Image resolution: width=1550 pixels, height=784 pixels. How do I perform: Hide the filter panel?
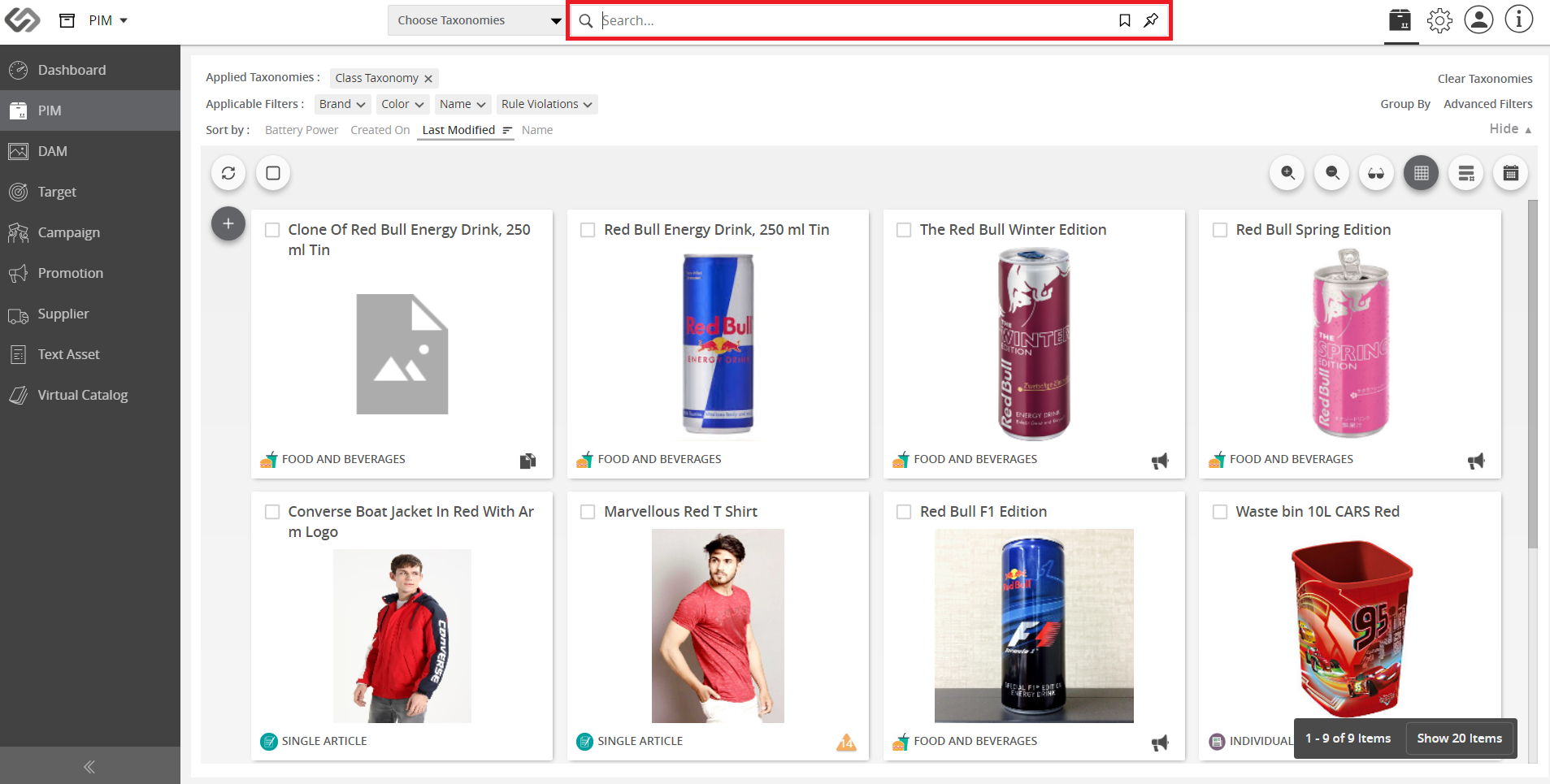coord(1511,128)
